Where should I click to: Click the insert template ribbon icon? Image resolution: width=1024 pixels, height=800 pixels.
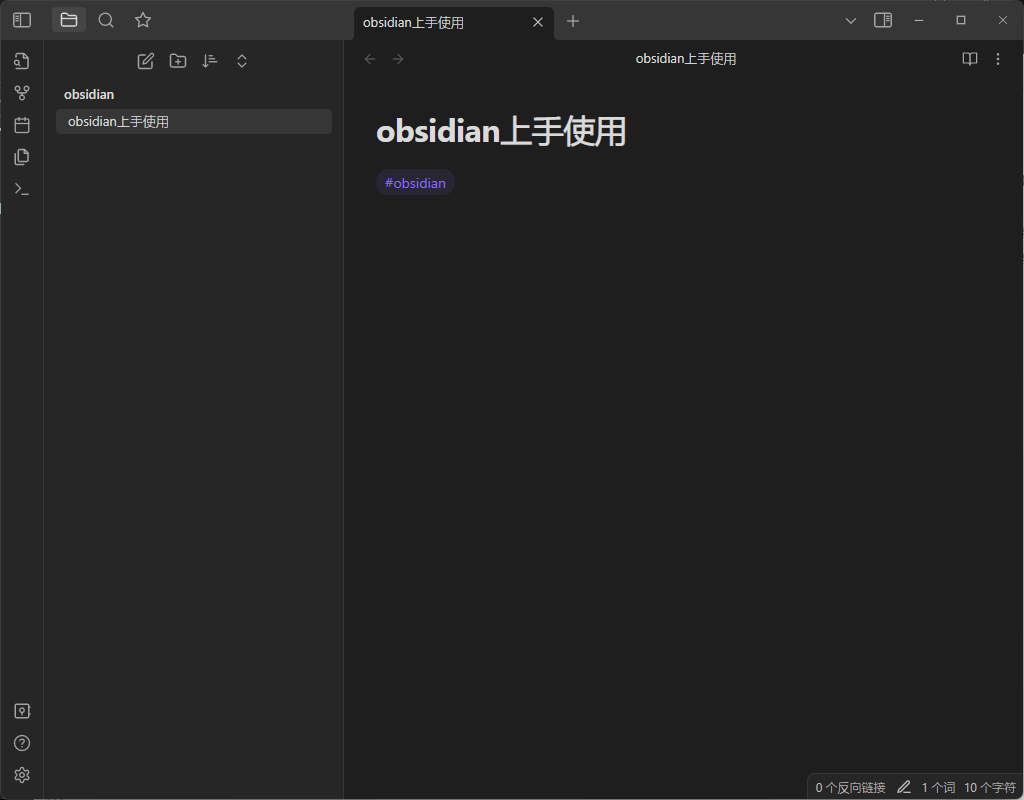(22, 157)
